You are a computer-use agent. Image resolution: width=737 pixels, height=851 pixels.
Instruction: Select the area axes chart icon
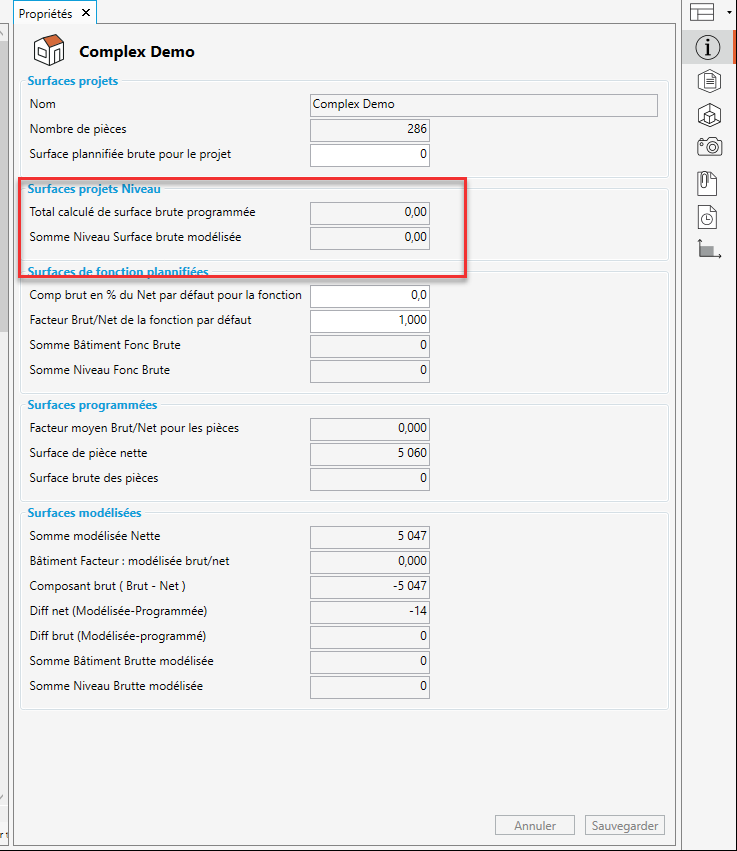click(708, 250)
